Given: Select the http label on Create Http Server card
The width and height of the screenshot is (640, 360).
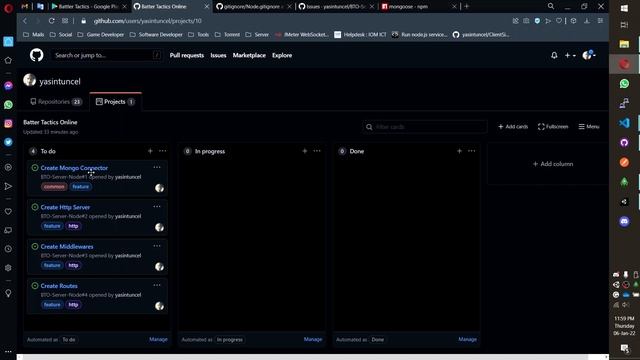Looking at the screenshot, I should (x=73, y=226).
